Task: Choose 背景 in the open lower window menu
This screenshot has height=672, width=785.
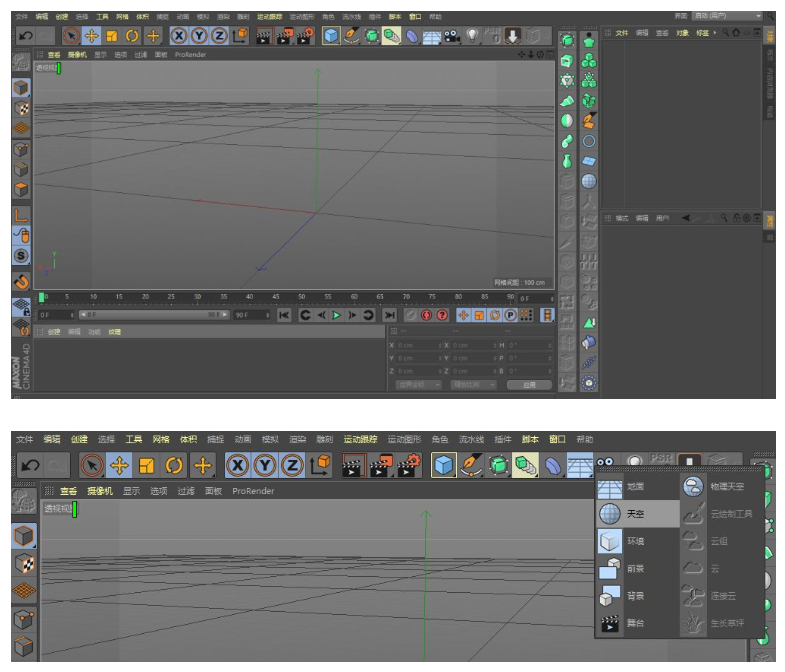Action: (638, 596)
